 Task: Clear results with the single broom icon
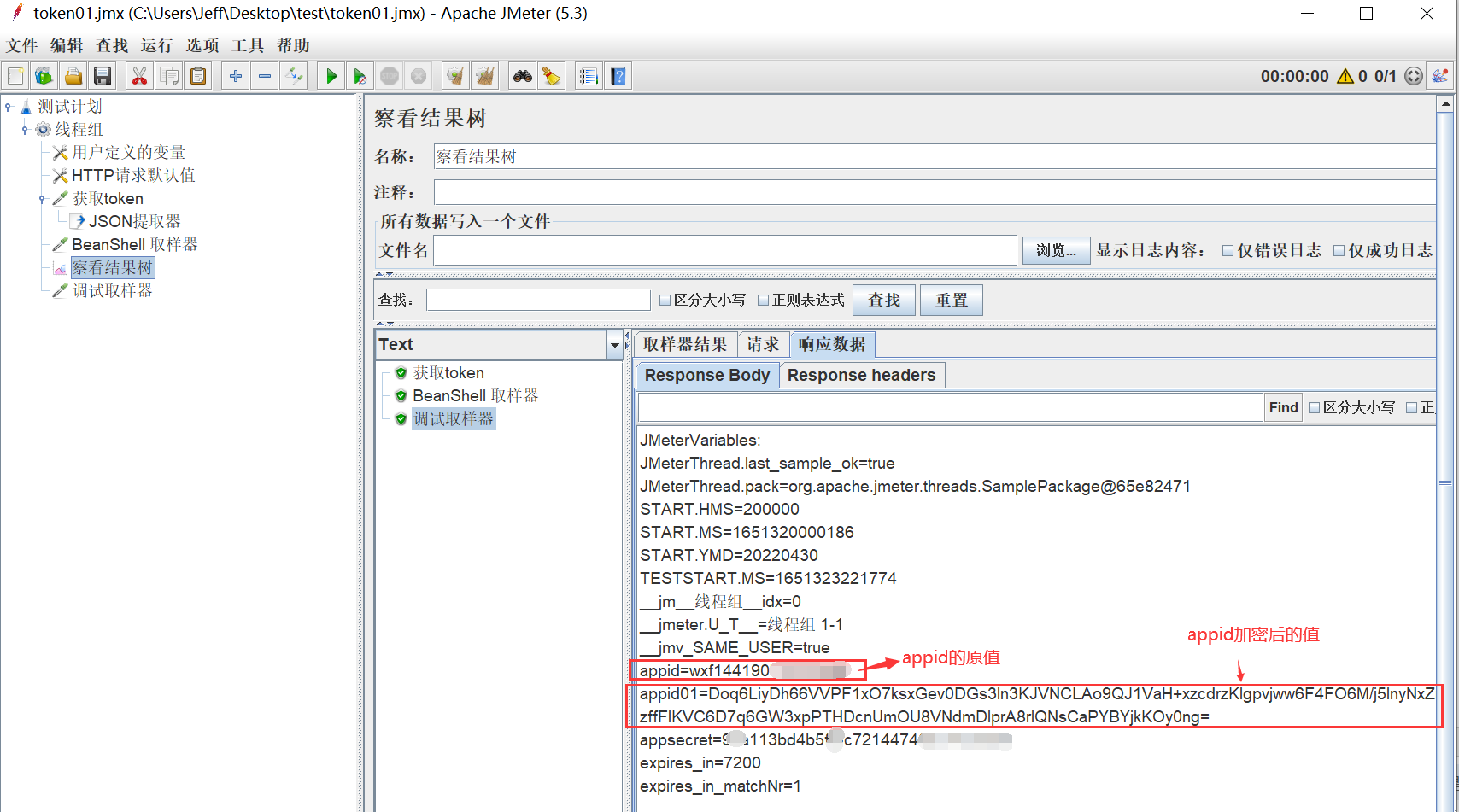(456, 77)
